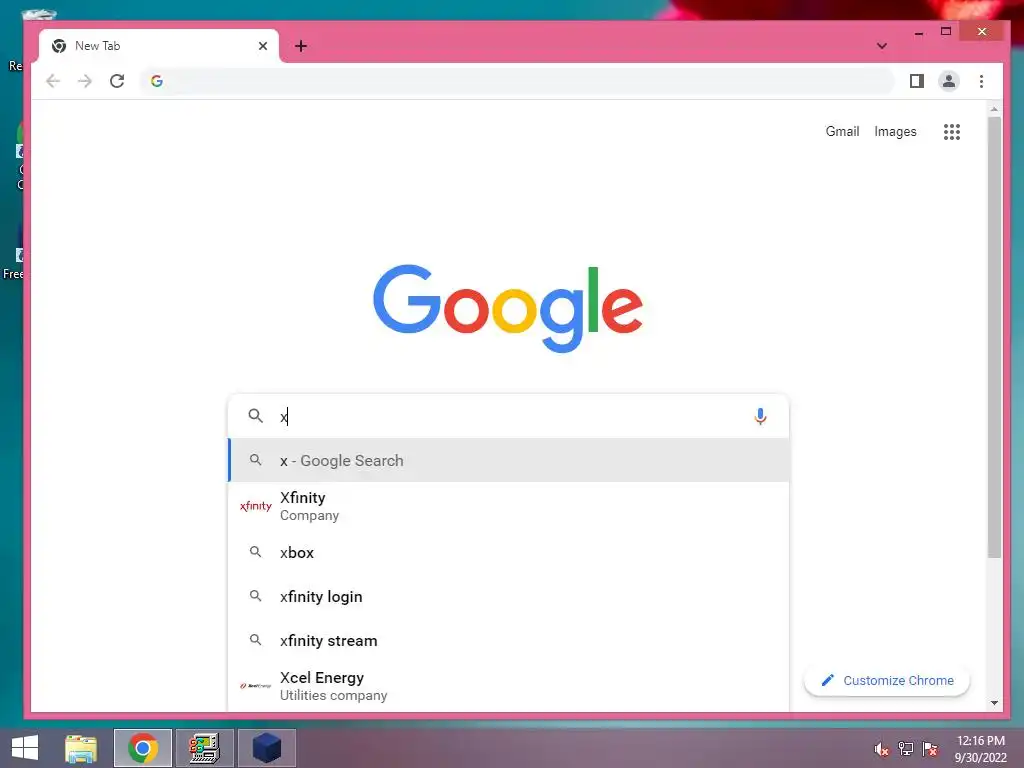Open the blue cube taskbar app
The width and height of the screenshot is (1024, 768).
(x=266, y=748)
